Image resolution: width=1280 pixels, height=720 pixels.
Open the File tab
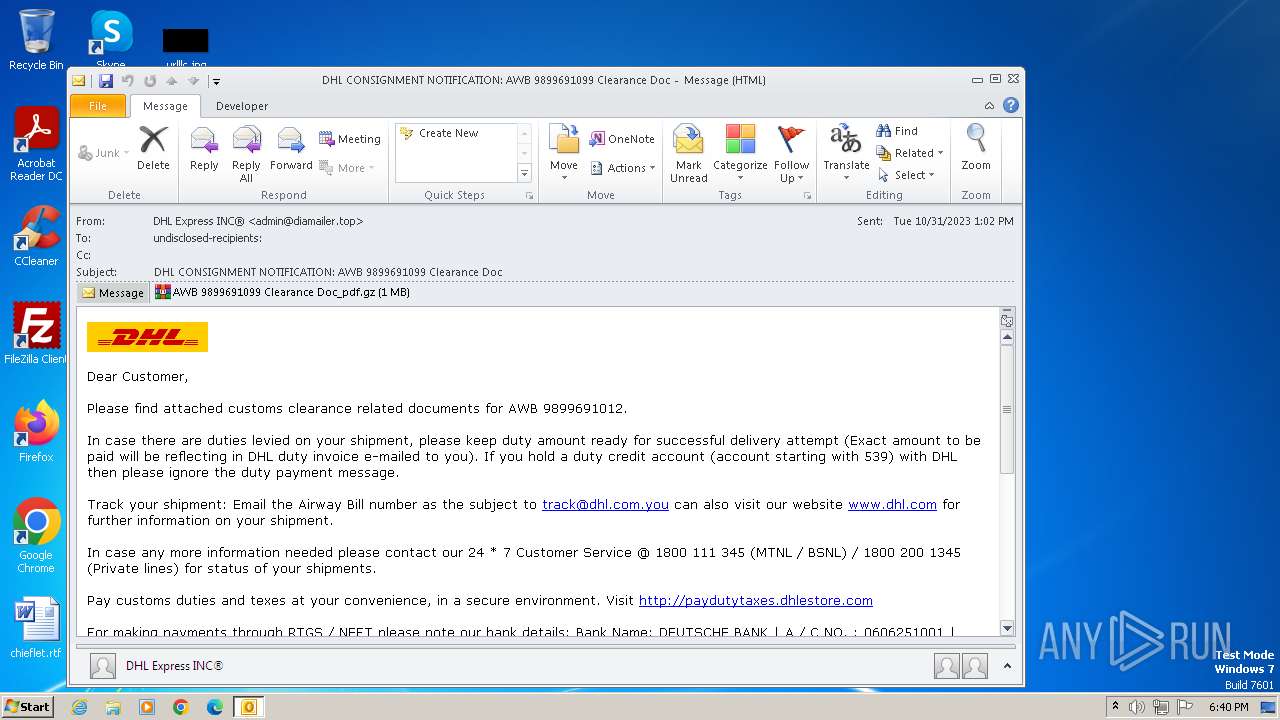point(98,106)
